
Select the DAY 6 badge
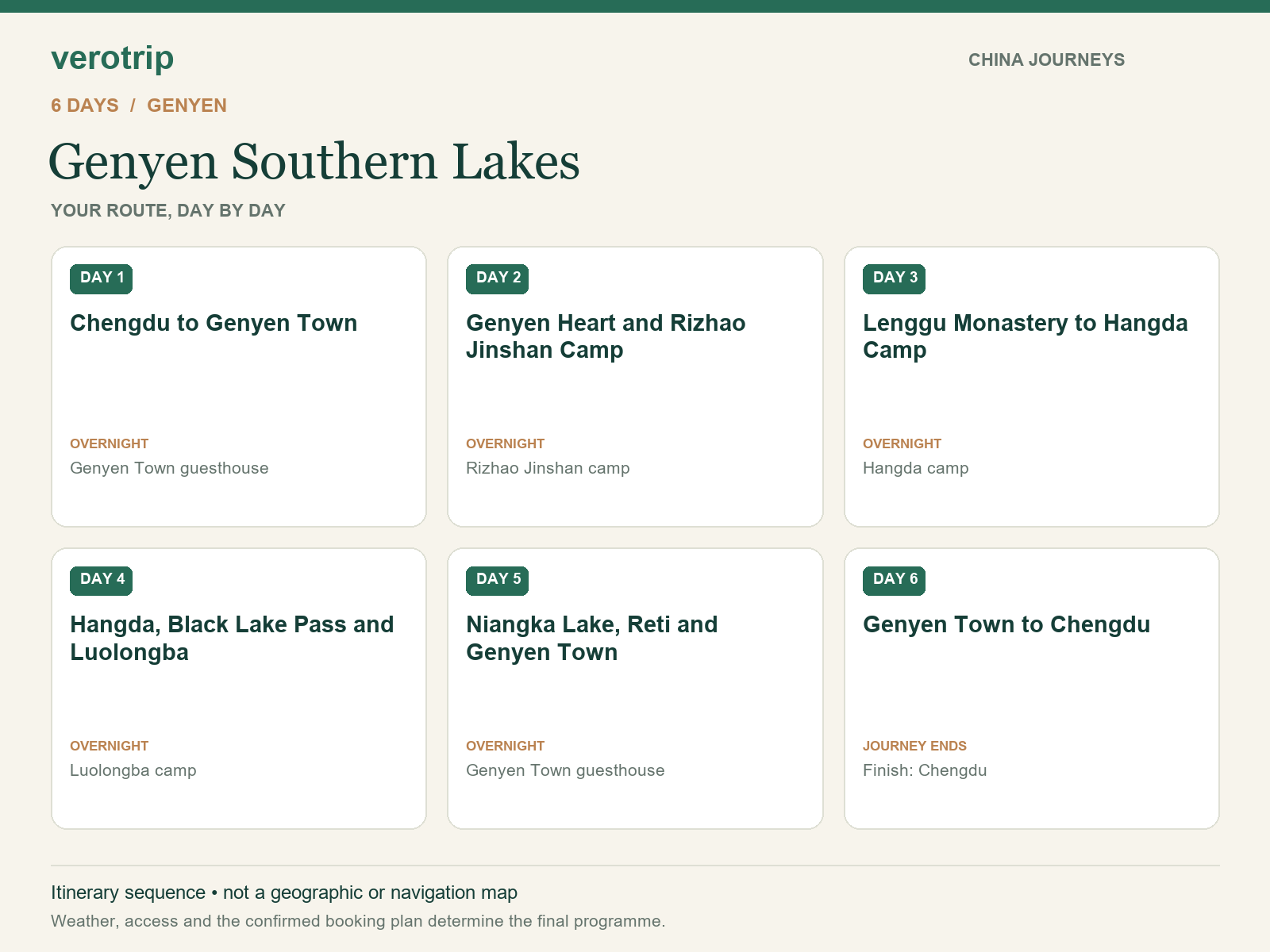(895, 580)
